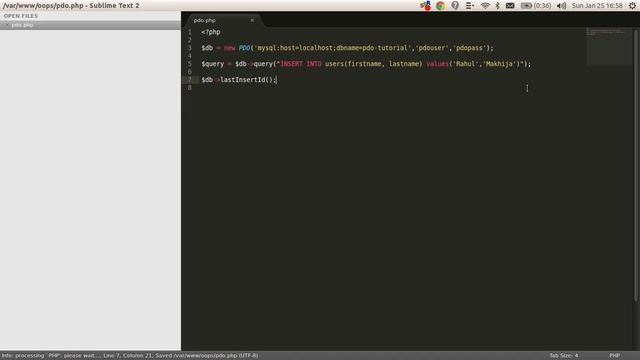Screen dimensions: 640x360
Task: Open the PHP syntax selector in status bar
Action: [x=614, y=356]
